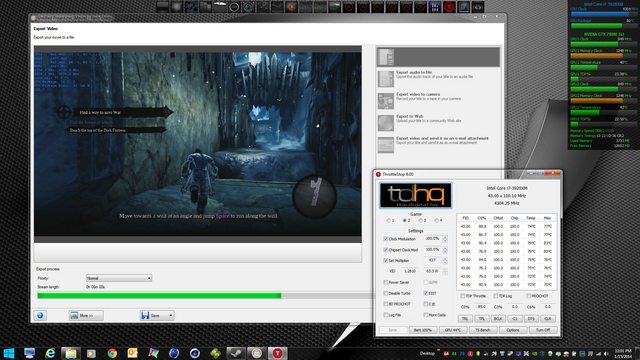Viewport: 640px width, 360px height.
Task: Open the Priority dropdown set to Normal
Action: click(119, 278)
